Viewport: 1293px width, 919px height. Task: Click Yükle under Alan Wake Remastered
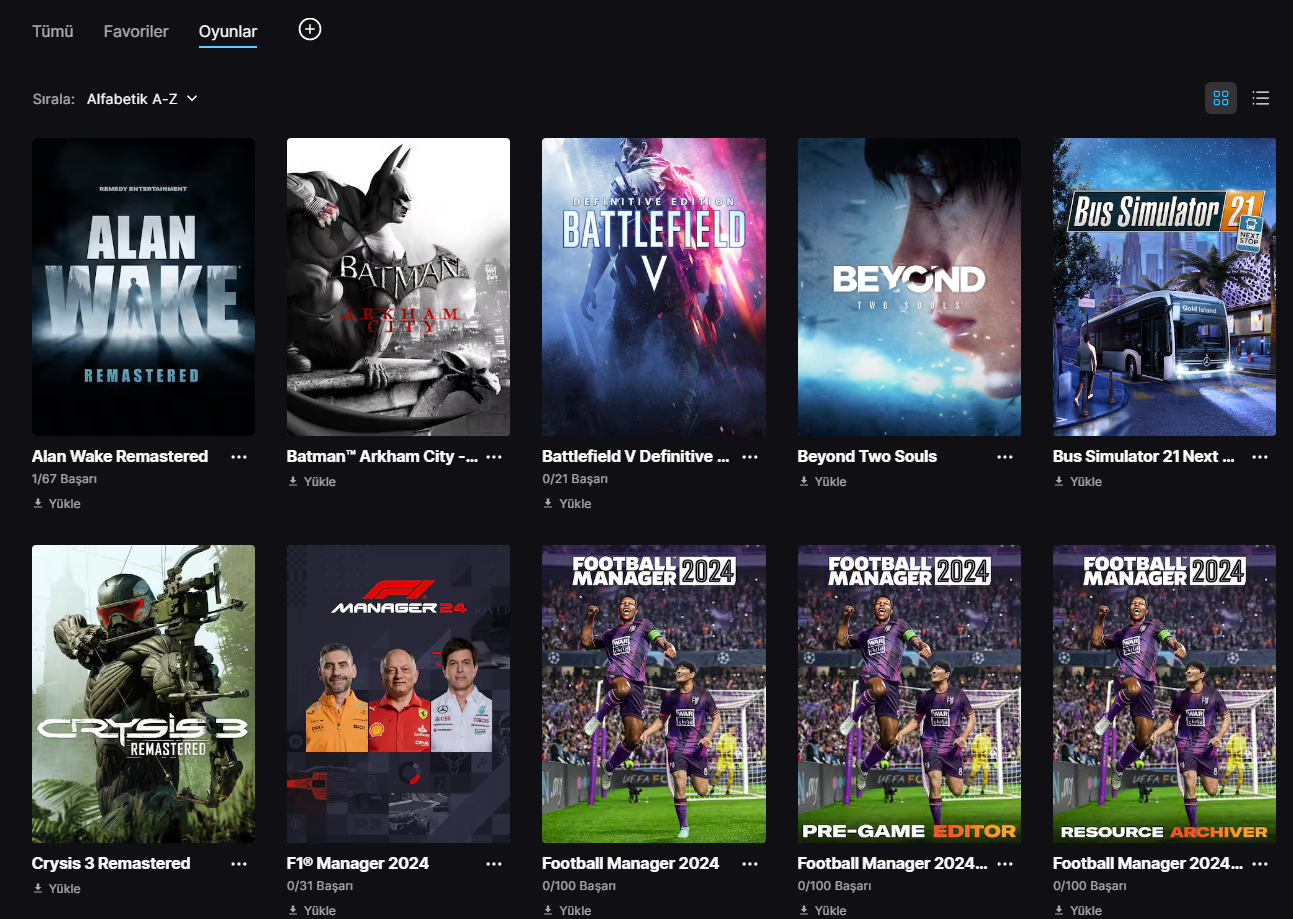pyautogui.click(x=57, y=504)
